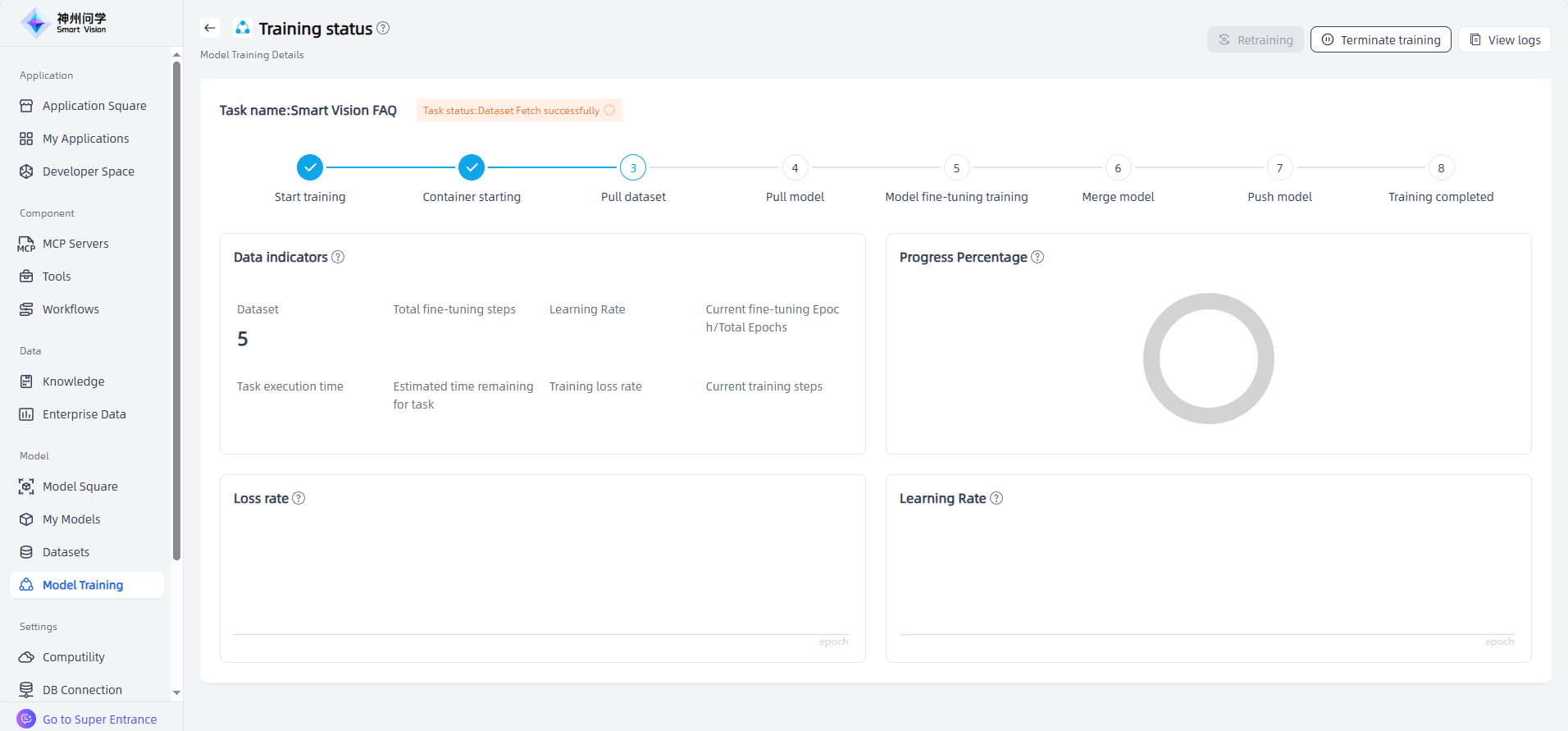Open View logs
This screenshot has height=731, width=1568.
[x=1504, y=39]
